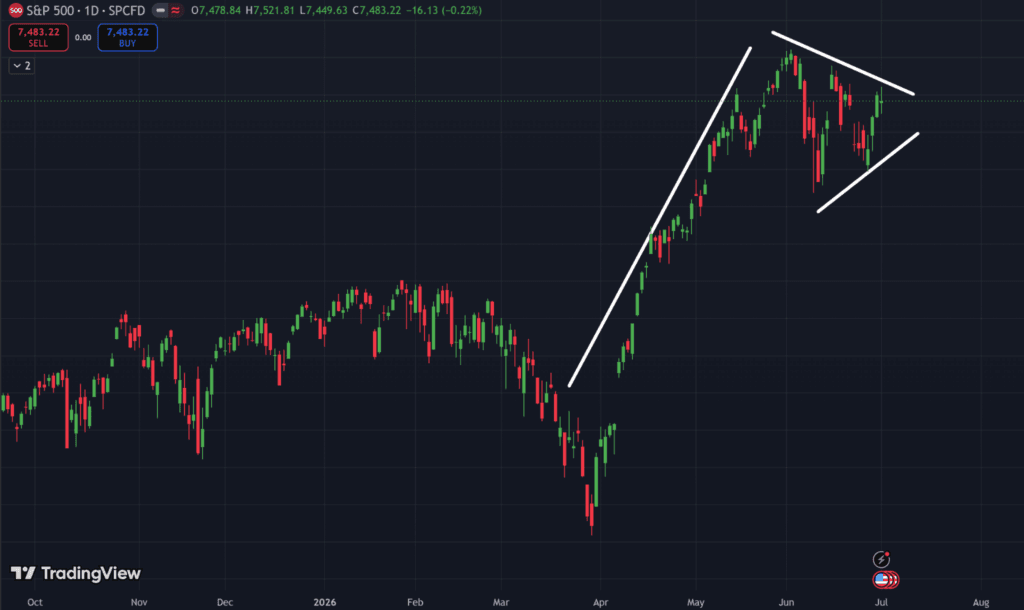1024x610 pixels.
Task: Click the blue BUY 7,483.22 button
Action: [127, 37]
